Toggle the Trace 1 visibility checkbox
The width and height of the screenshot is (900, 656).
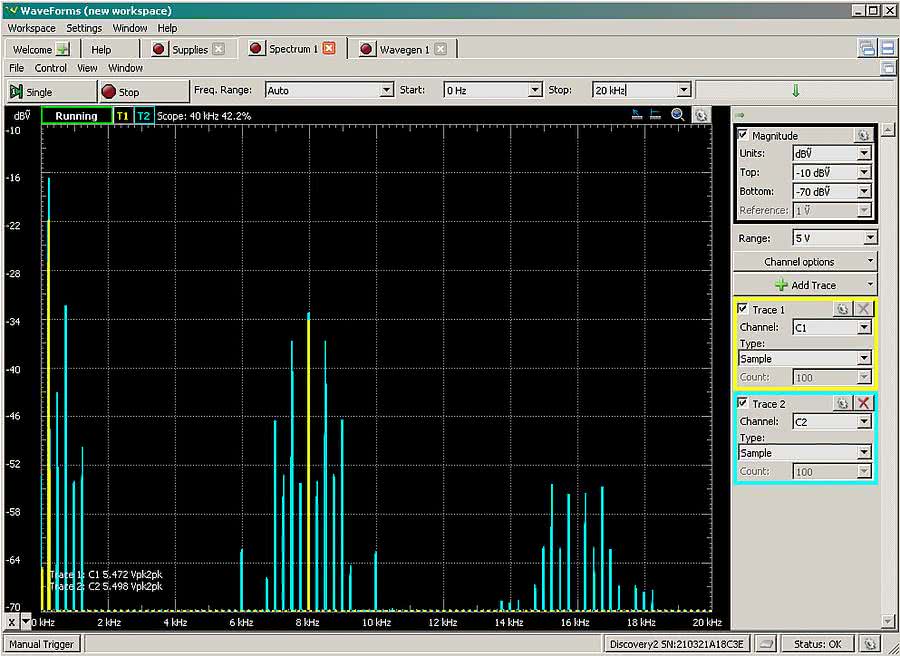[743, 309]
